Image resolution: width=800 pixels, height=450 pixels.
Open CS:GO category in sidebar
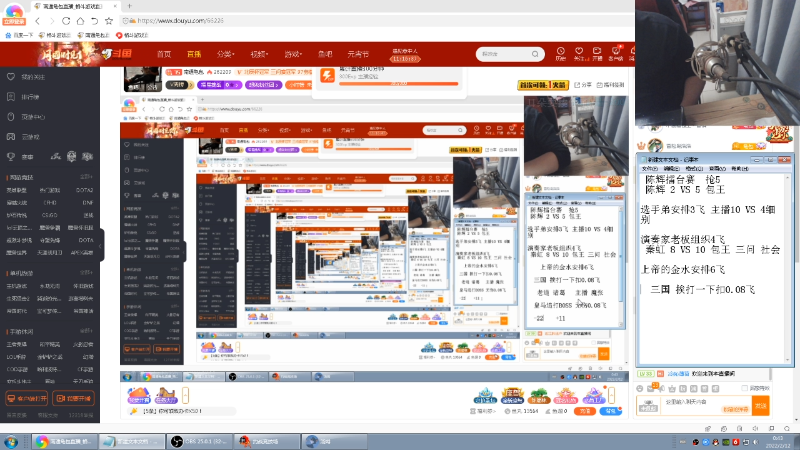point(49,215)
